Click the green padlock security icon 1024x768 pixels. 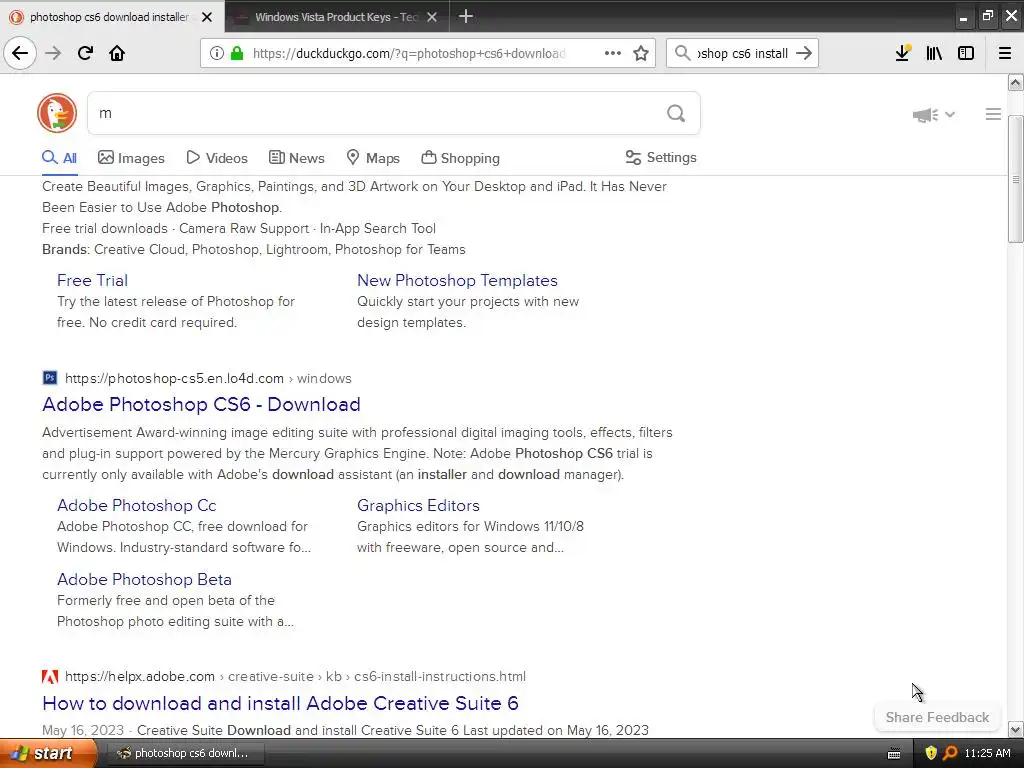[237, 53]
